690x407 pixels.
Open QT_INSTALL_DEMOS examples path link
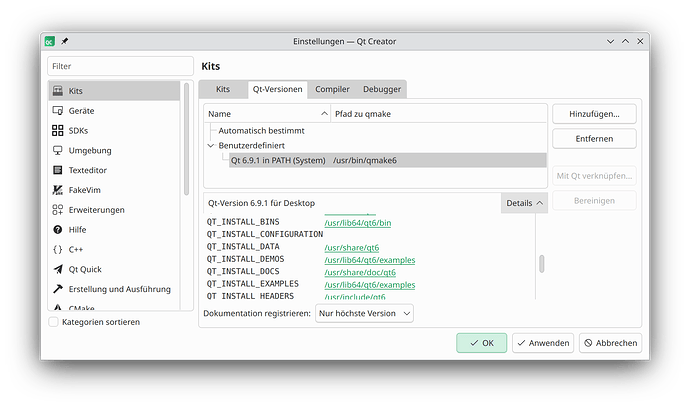370,260
